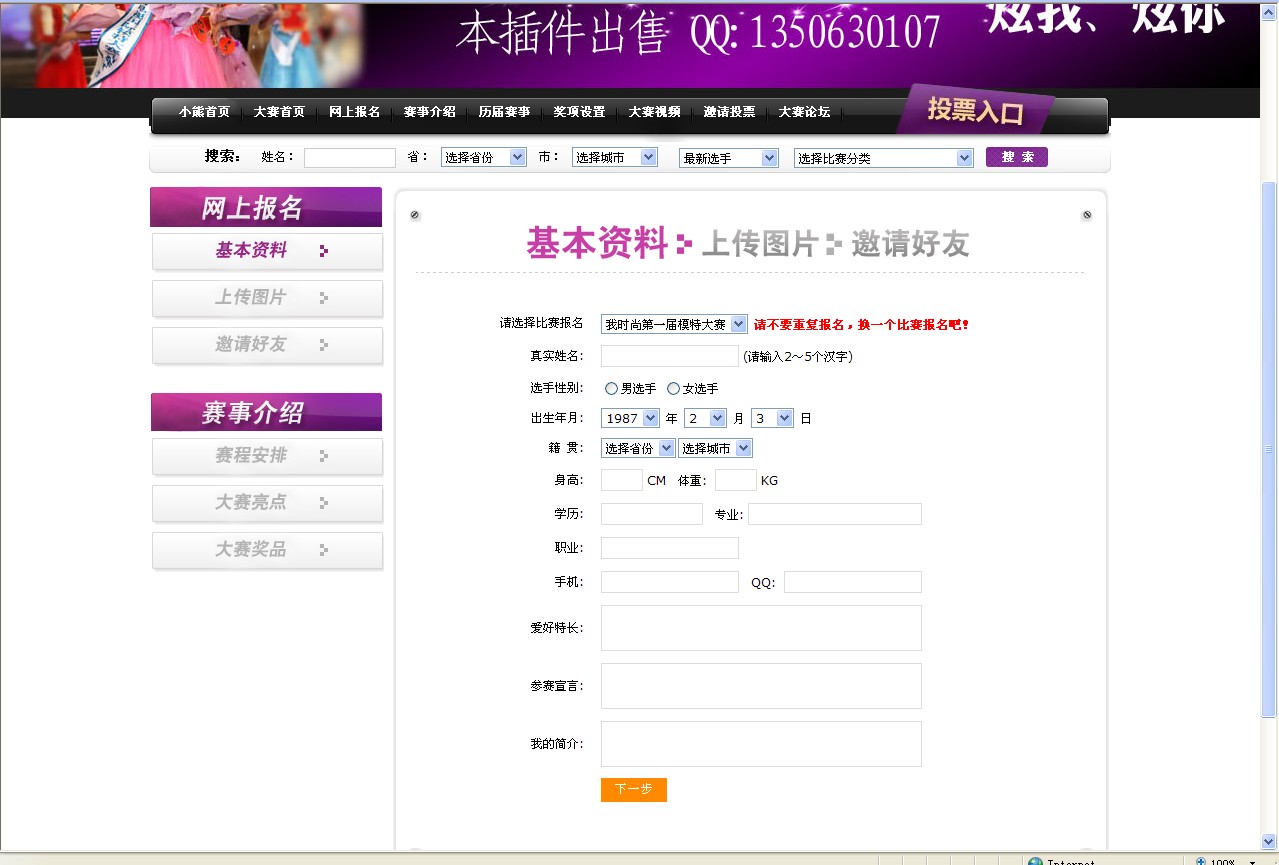
Task: Open the 大赛首页 nav item
Action: pyautogui.click(x=279, y=112)
